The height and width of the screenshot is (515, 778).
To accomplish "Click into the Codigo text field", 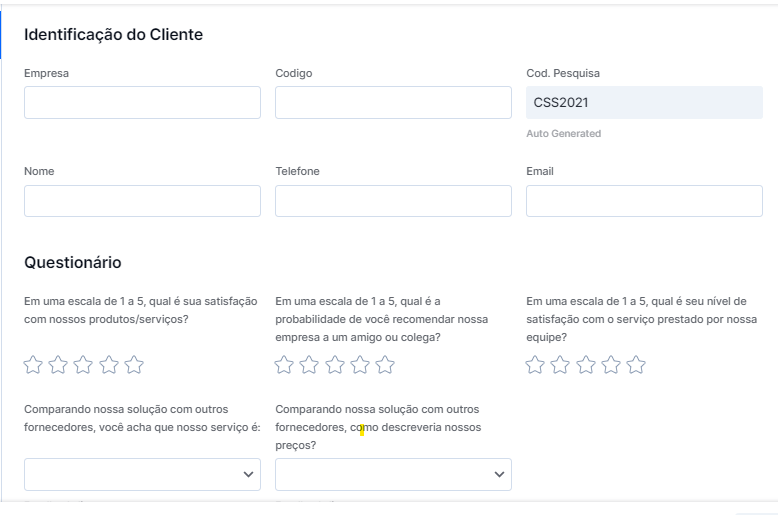I will (393, 102).
